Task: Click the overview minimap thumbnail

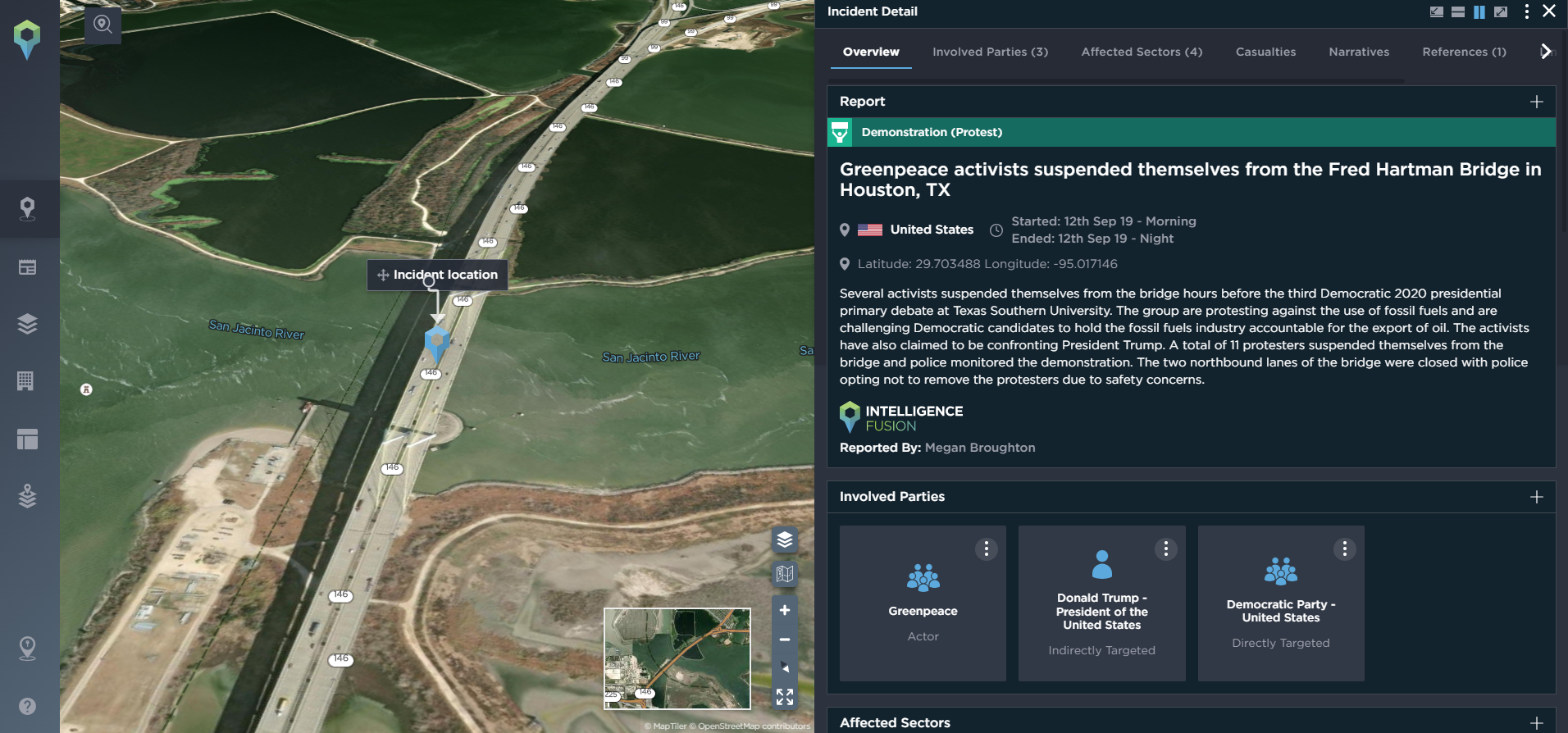Action: point(677,658)
